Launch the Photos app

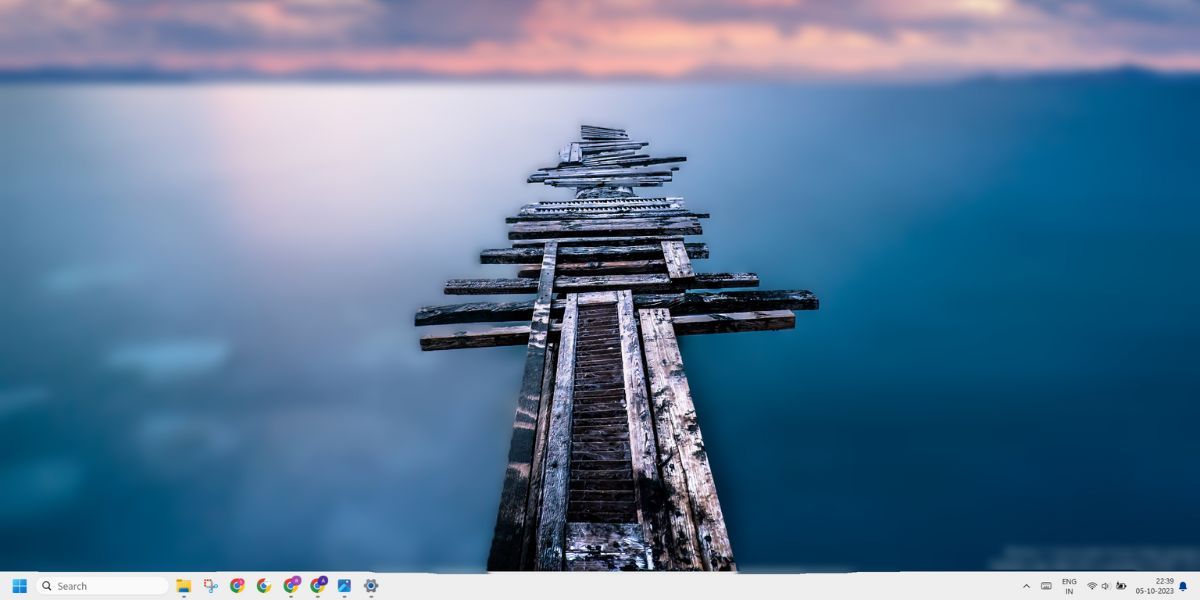point(345,586)
